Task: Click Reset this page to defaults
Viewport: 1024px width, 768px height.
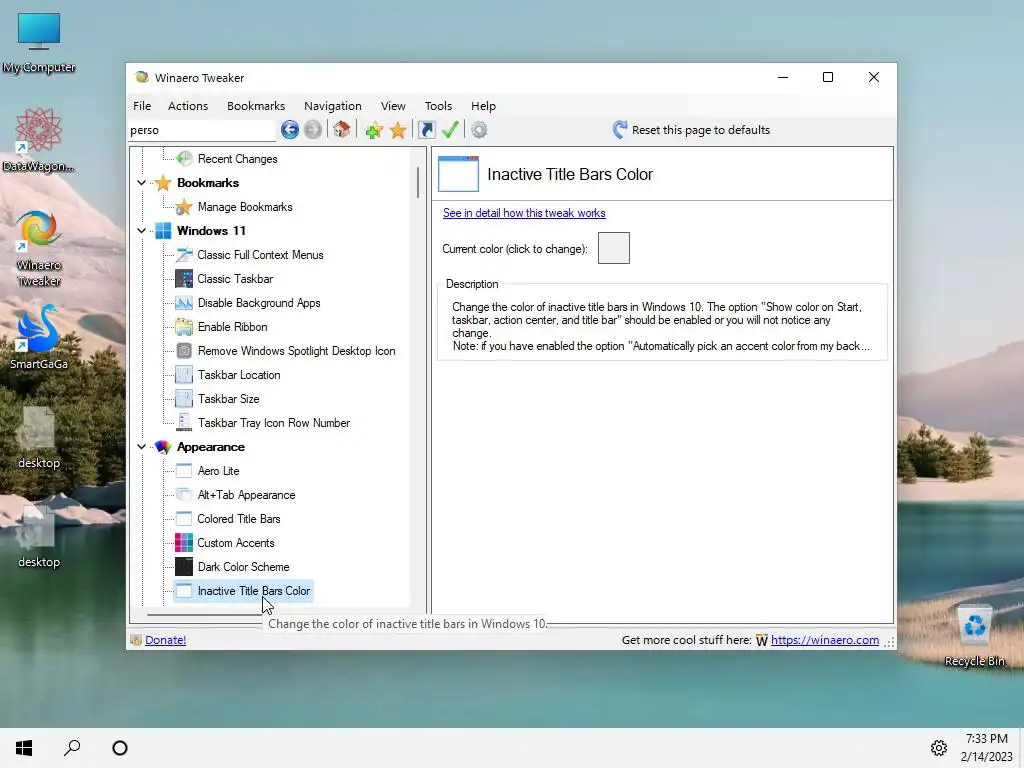Action: pos(692,130)
